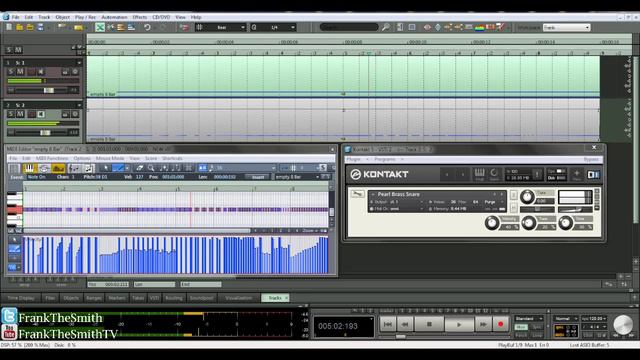Toggle the monitoring speaker button on track 2
The width and height of the screenshot is (640, 360).
(x=41, y=114)
